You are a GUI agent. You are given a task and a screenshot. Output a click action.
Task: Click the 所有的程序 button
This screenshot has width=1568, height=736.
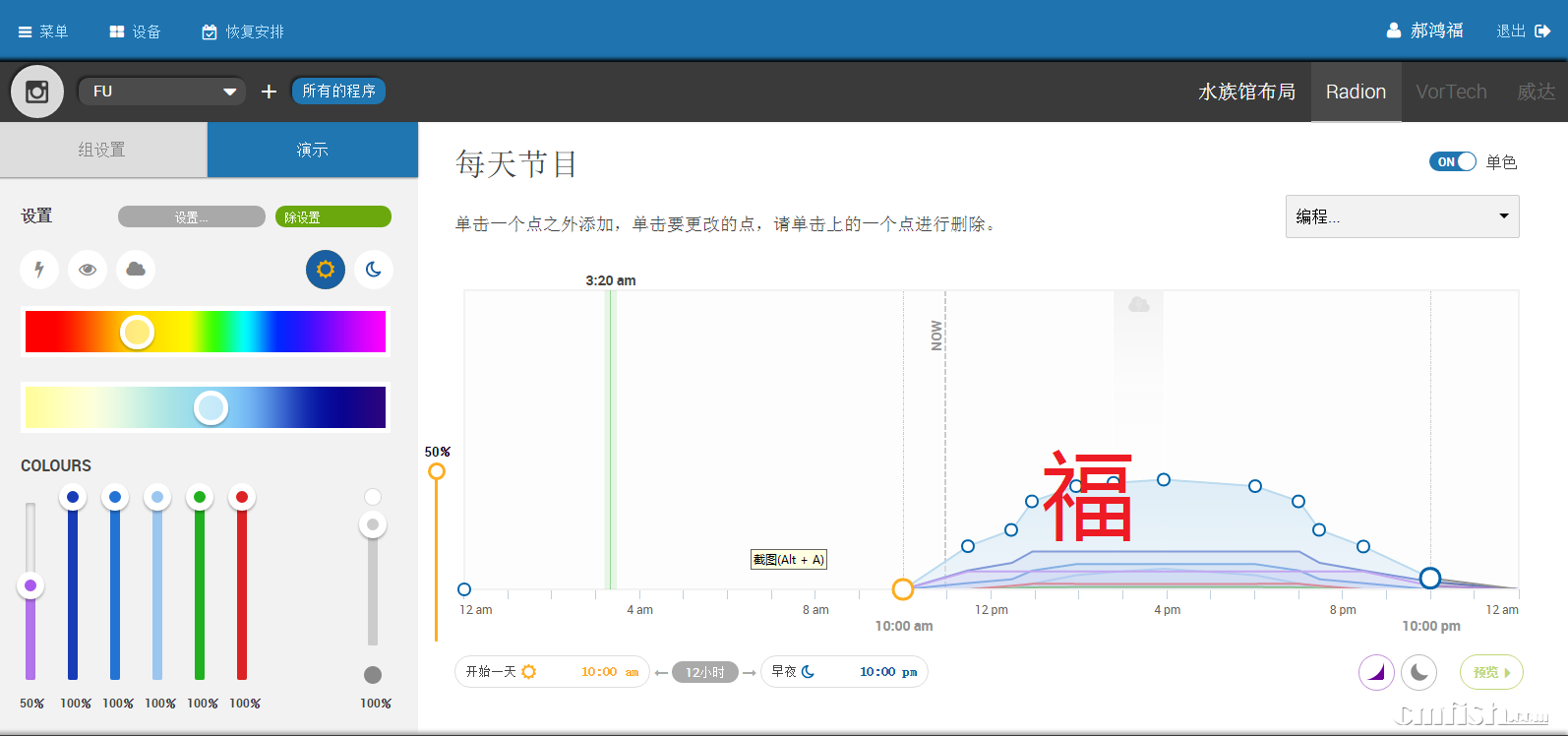click(x=338, y=91)
